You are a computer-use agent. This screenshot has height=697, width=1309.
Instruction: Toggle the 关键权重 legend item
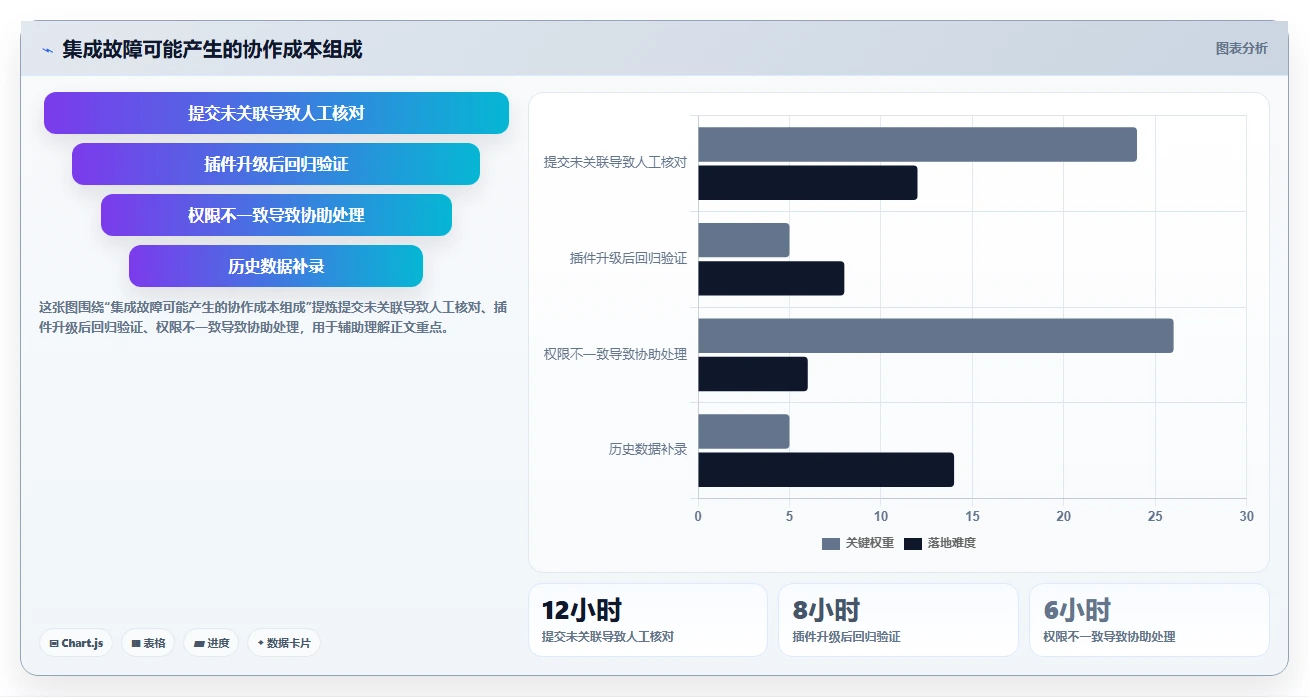(858, 543)
